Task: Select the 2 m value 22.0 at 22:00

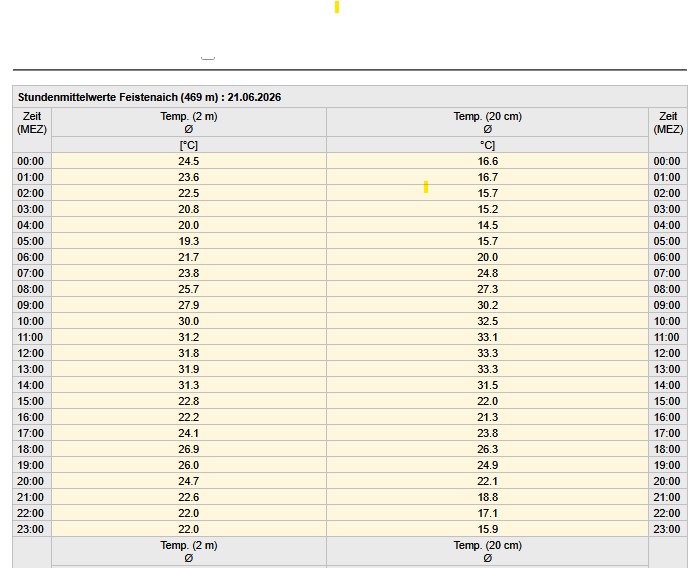Action: [x=189, y=513]
